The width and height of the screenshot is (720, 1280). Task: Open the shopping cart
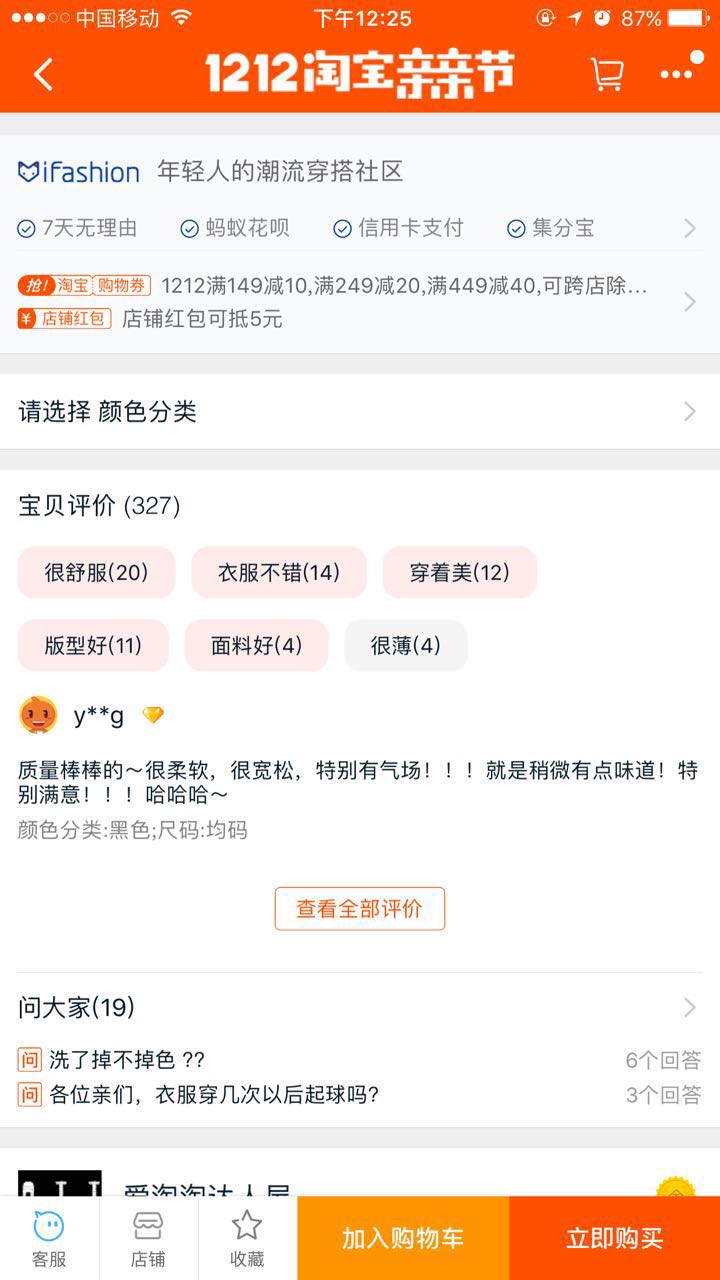point(607,74)
